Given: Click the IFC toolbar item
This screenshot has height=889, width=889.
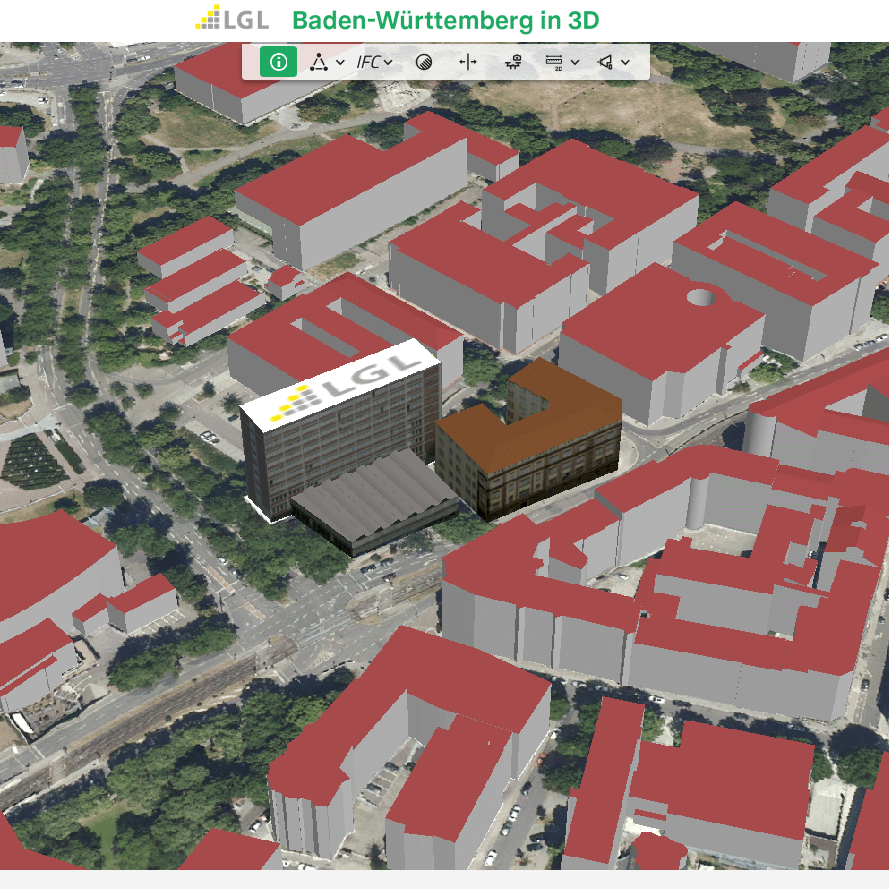Looking at the screenshot, I should pyautogui.click(x=368, y=62).
